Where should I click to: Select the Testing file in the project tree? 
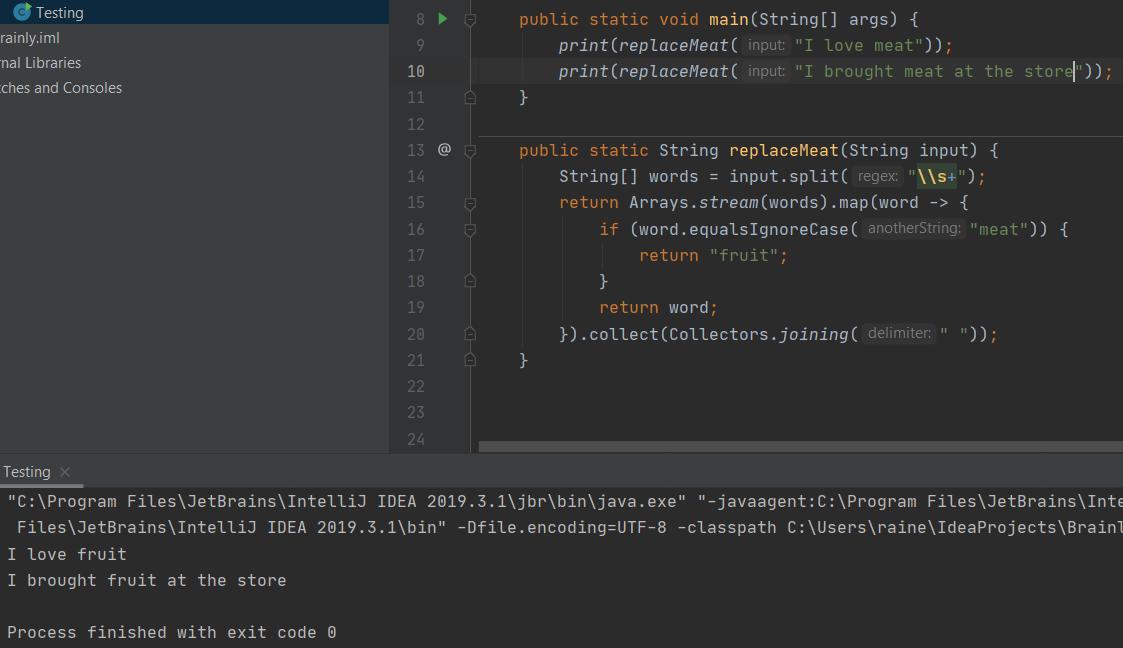(60, 13)
